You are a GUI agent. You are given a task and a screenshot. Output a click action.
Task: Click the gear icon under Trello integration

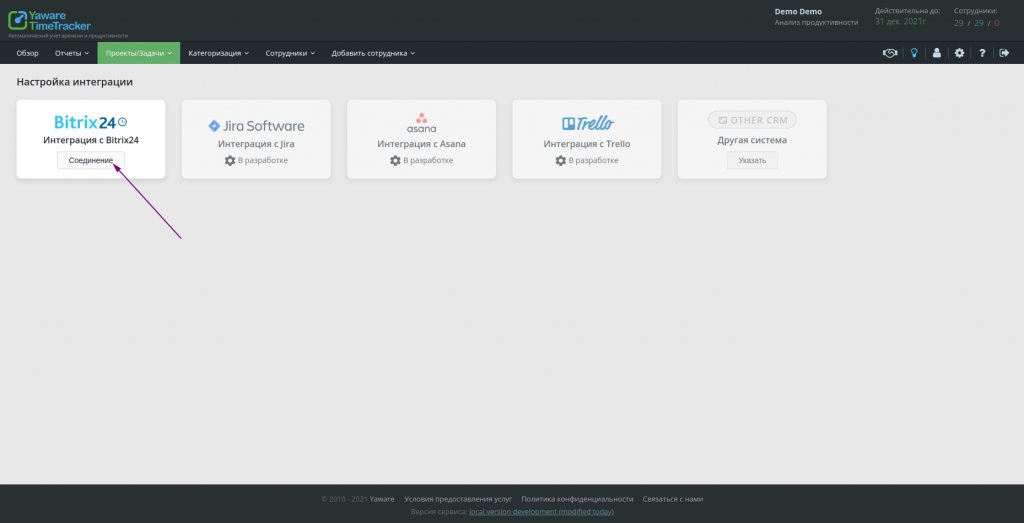[560, 161]
